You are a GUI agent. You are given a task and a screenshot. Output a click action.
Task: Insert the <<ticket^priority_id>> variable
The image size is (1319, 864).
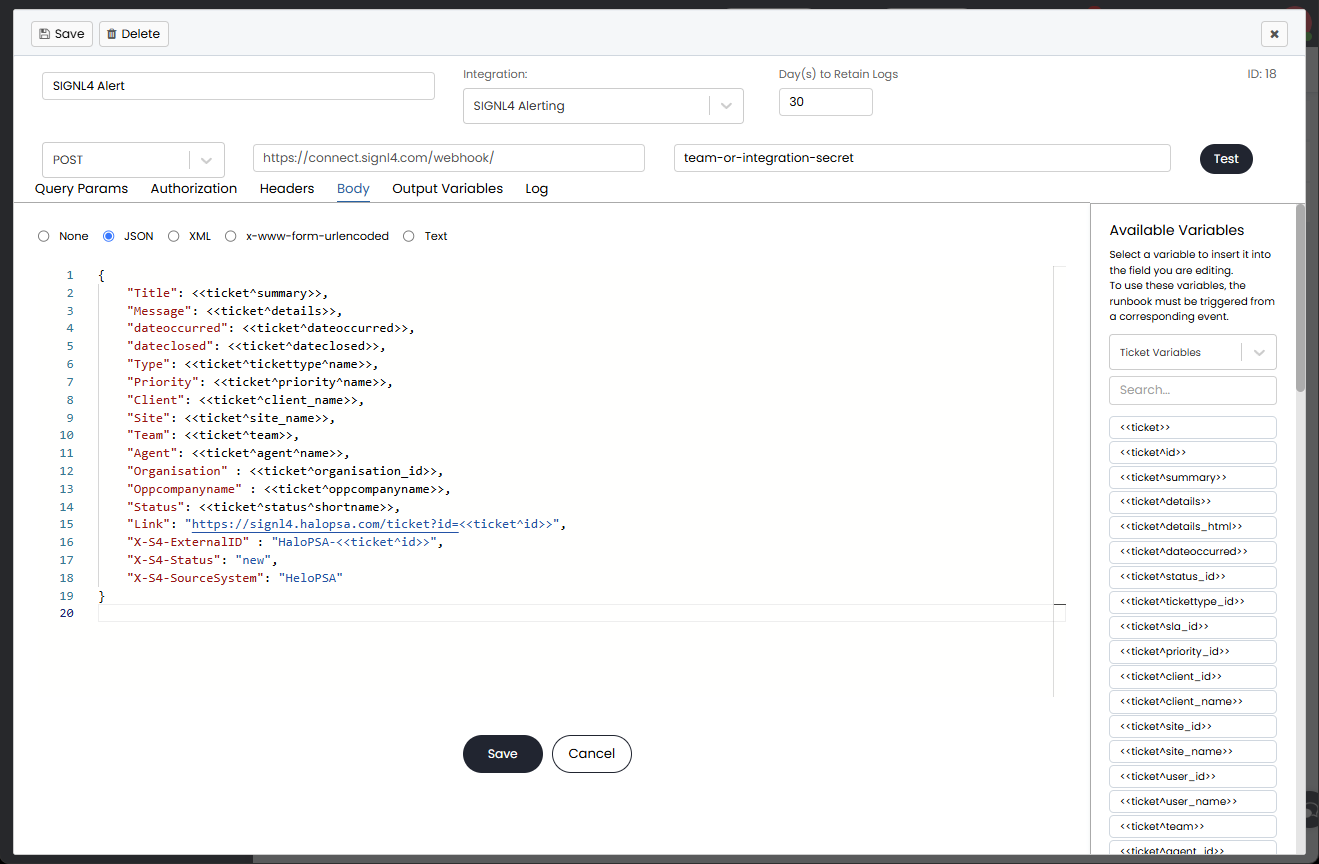[1193, 652]
